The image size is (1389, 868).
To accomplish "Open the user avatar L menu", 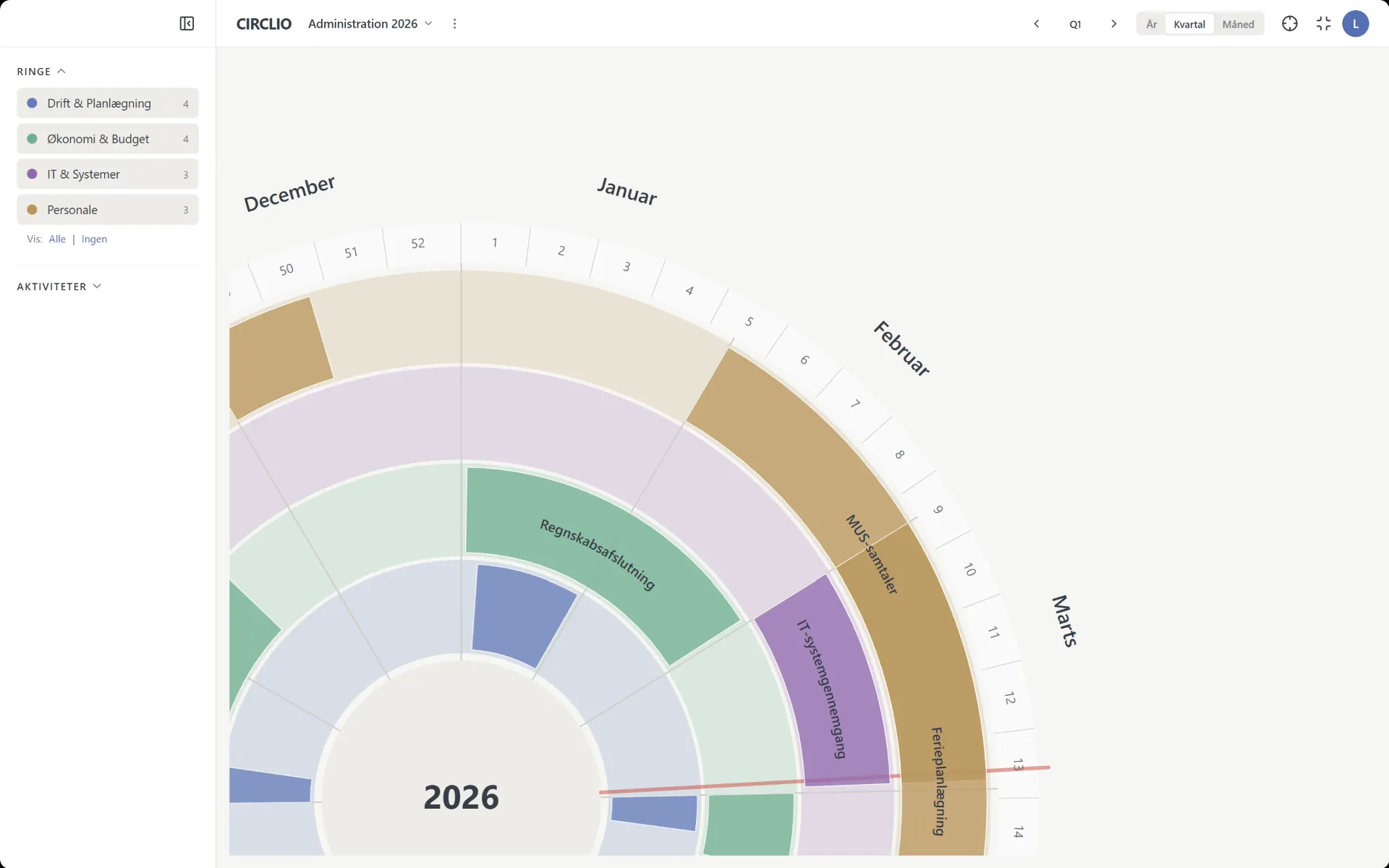I will pyautogui.click(x=1356, y=24).
